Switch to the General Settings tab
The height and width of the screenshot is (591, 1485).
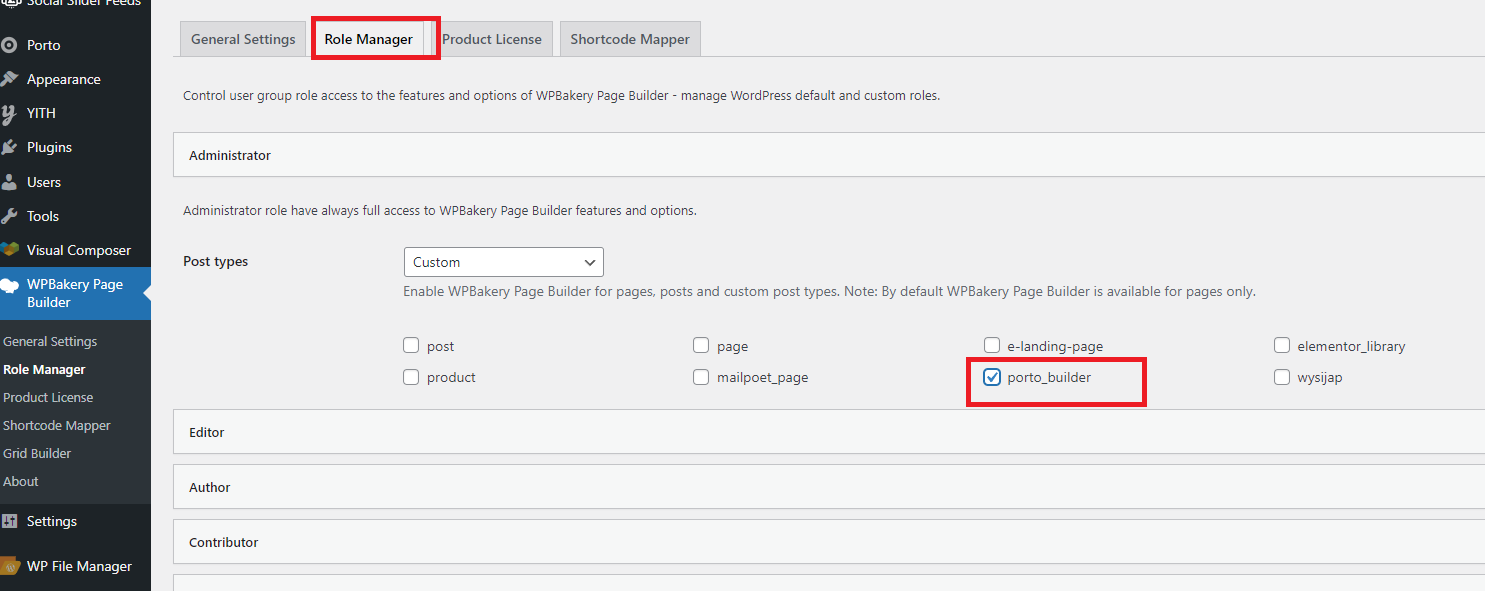pos(243,39)
